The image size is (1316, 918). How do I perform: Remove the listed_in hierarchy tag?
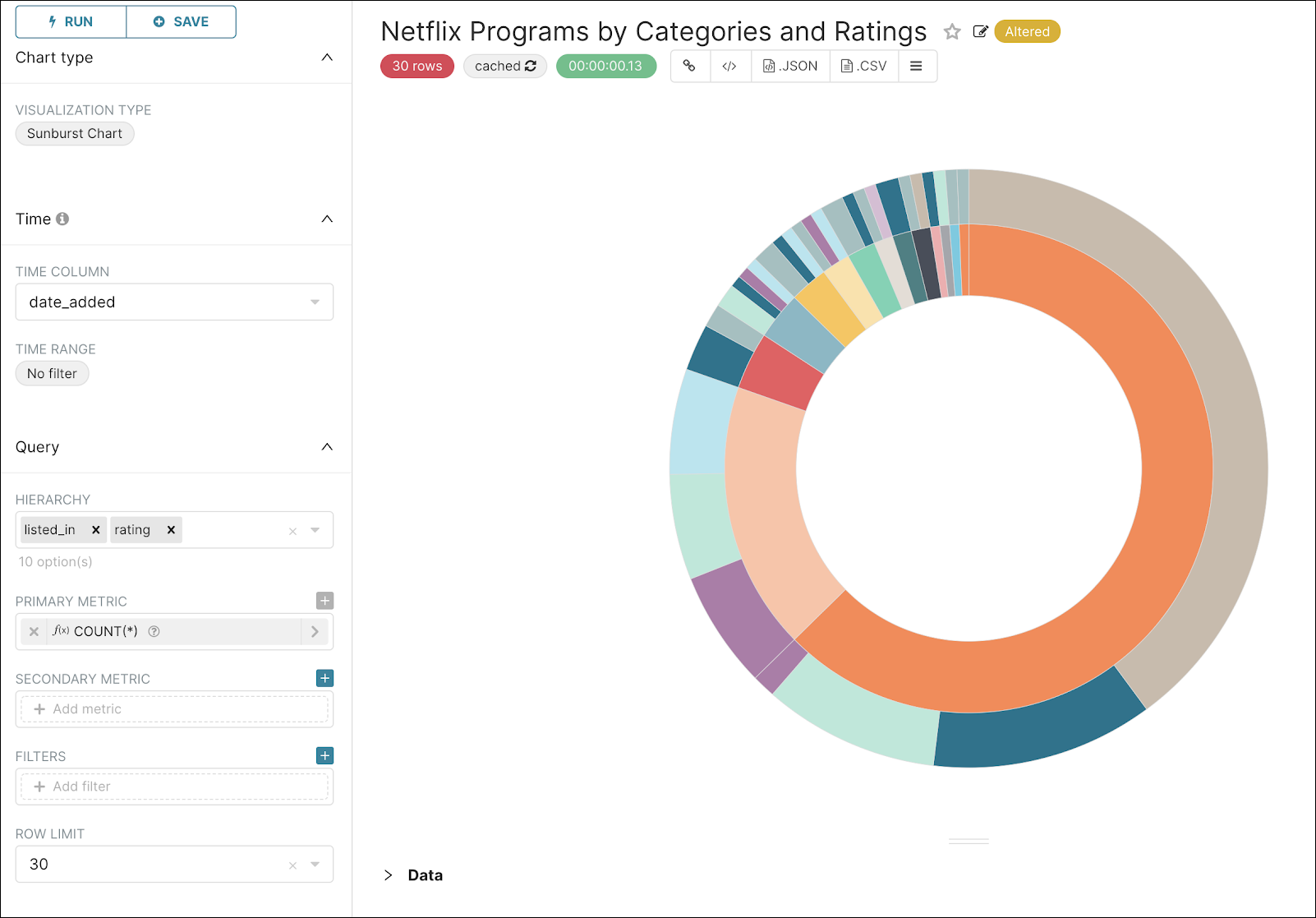click(x=96, y=530)
